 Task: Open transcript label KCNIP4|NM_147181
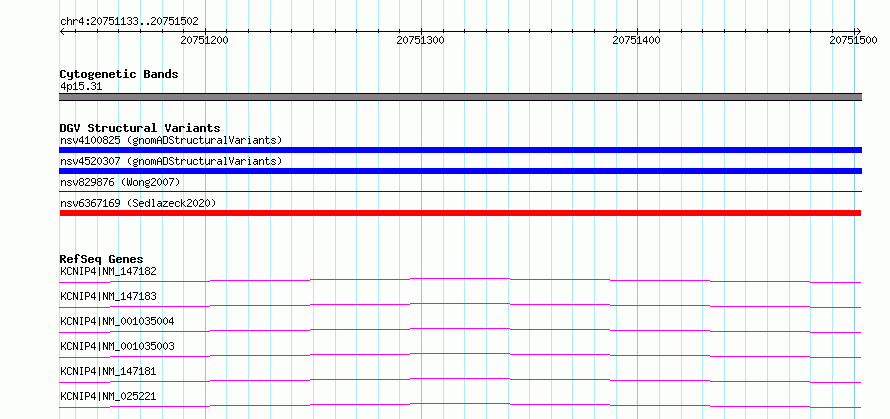coord(108,371)
